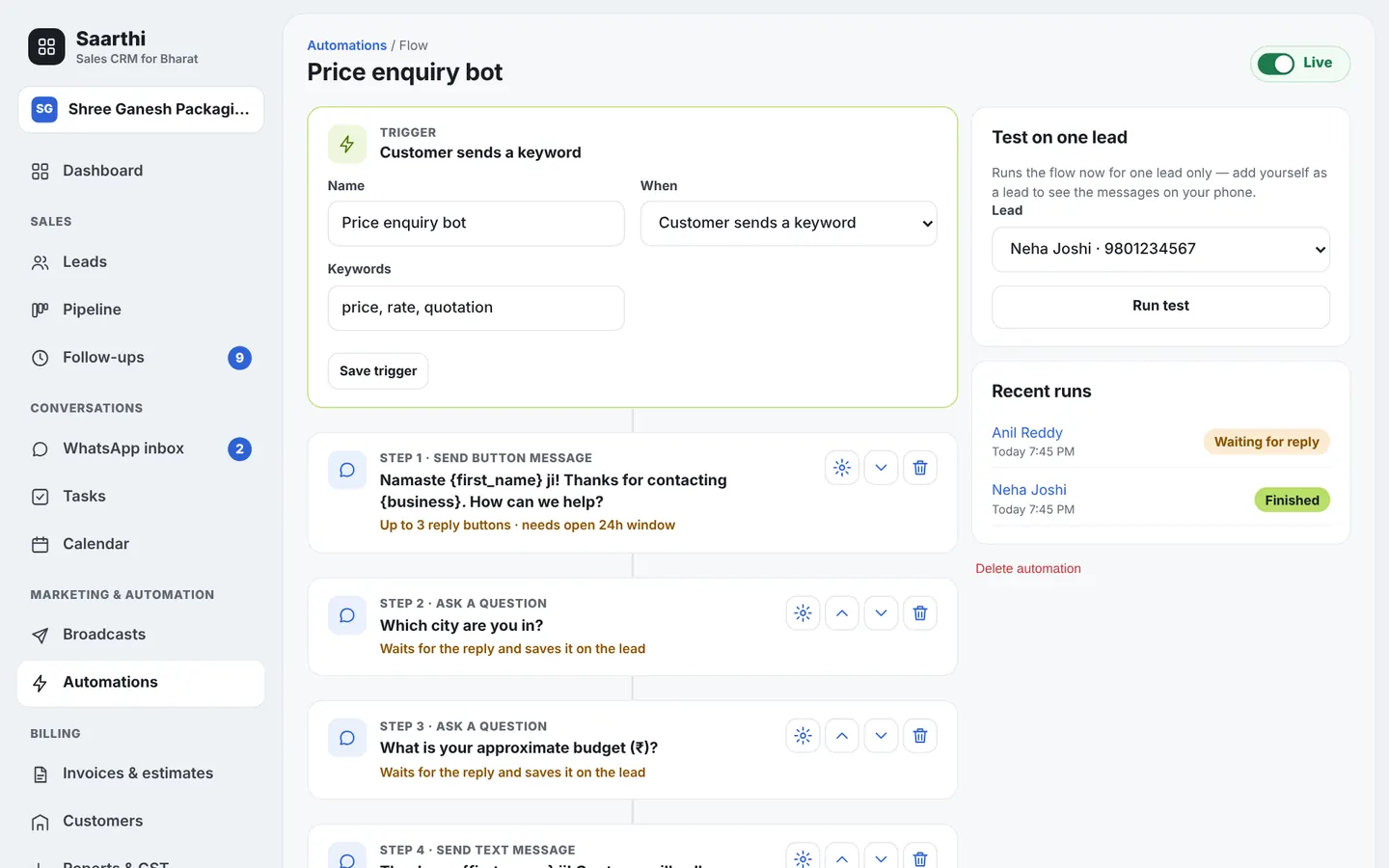1389x868 pixels.
Task: Open settings for the budget question step
Action: tap(803, 736)
